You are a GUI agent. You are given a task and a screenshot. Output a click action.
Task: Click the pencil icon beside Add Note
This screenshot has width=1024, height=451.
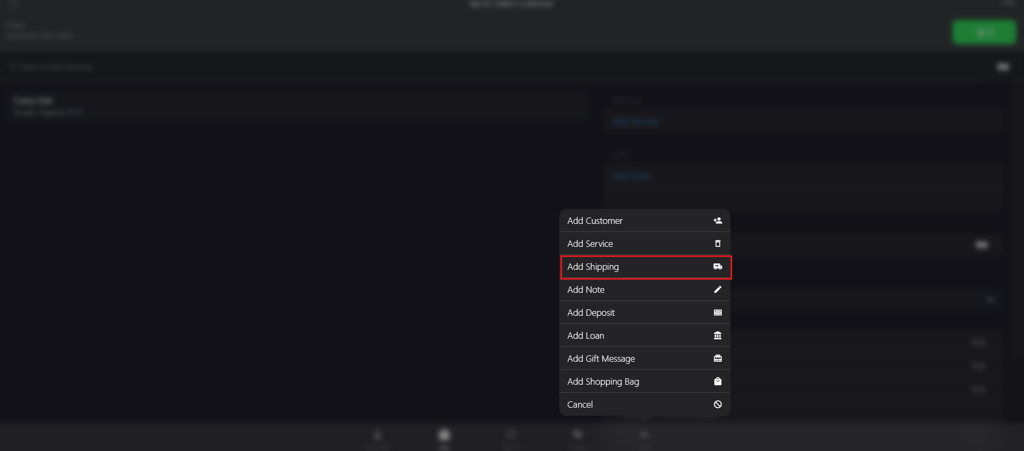(x=718, y=290)
